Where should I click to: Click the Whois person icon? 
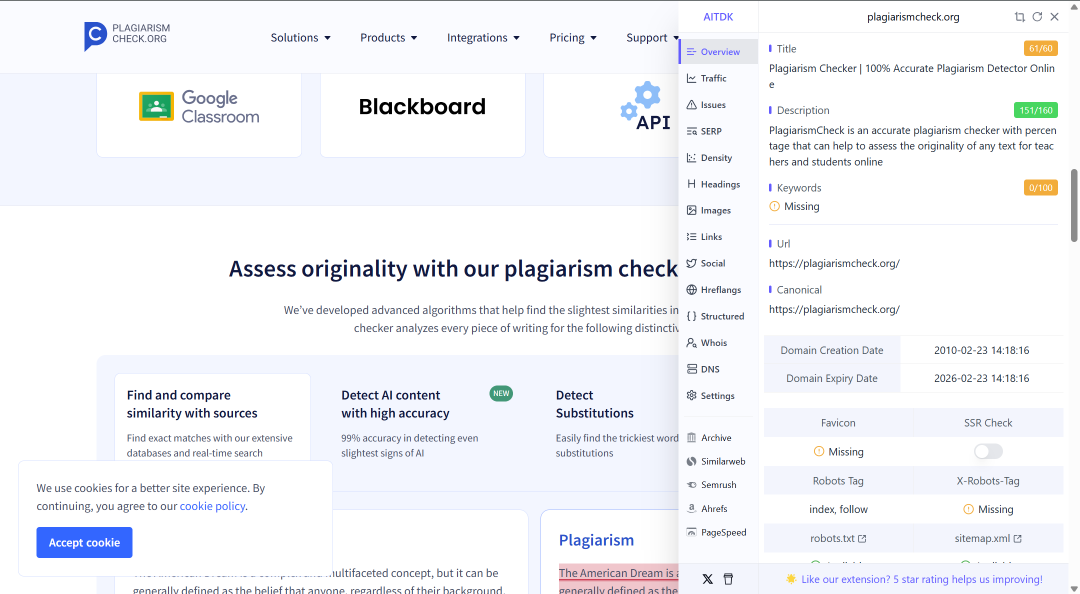click(x=692, y=342)
